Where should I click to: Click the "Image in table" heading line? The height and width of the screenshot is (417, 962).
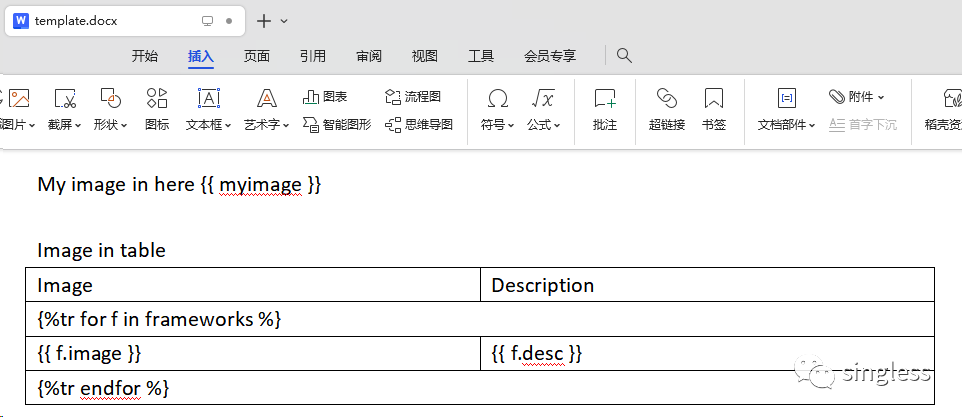[x=101, y=250]
